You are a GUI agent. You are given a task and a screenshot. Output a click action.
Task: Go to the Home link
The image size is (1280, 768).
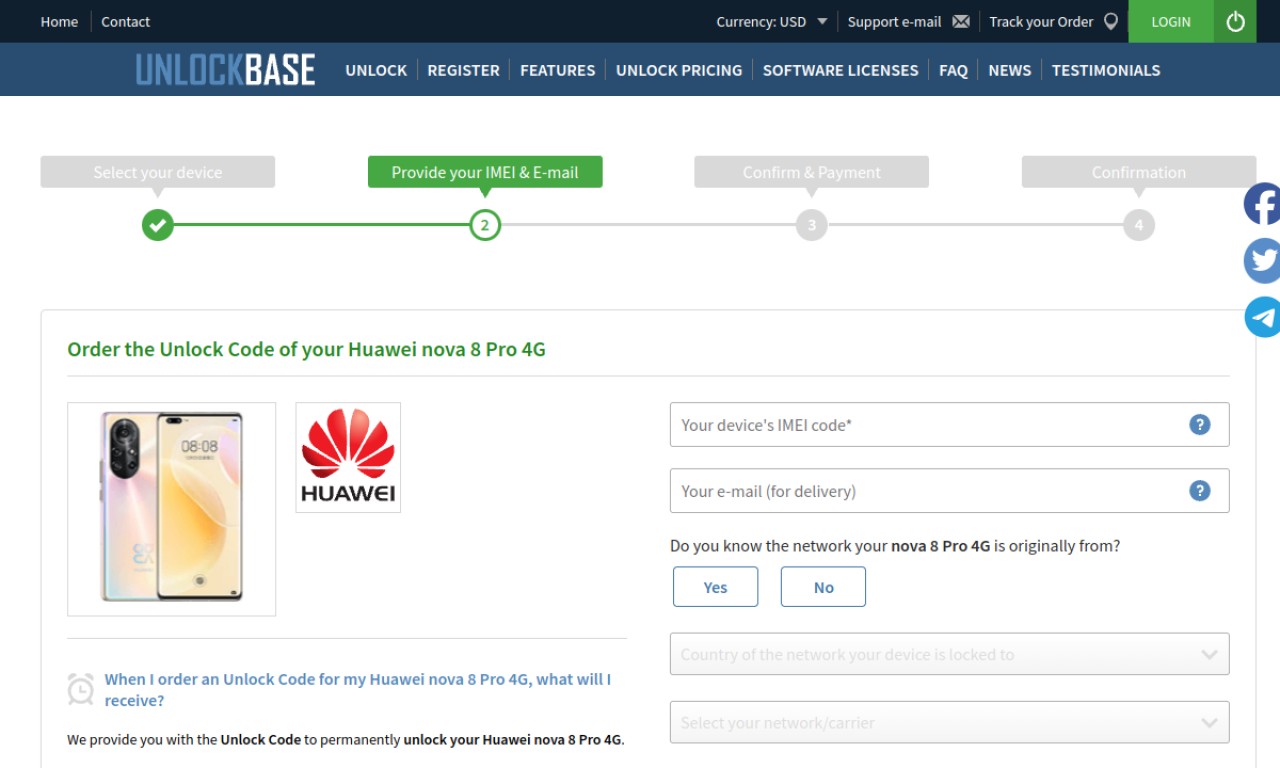point(59,21)
